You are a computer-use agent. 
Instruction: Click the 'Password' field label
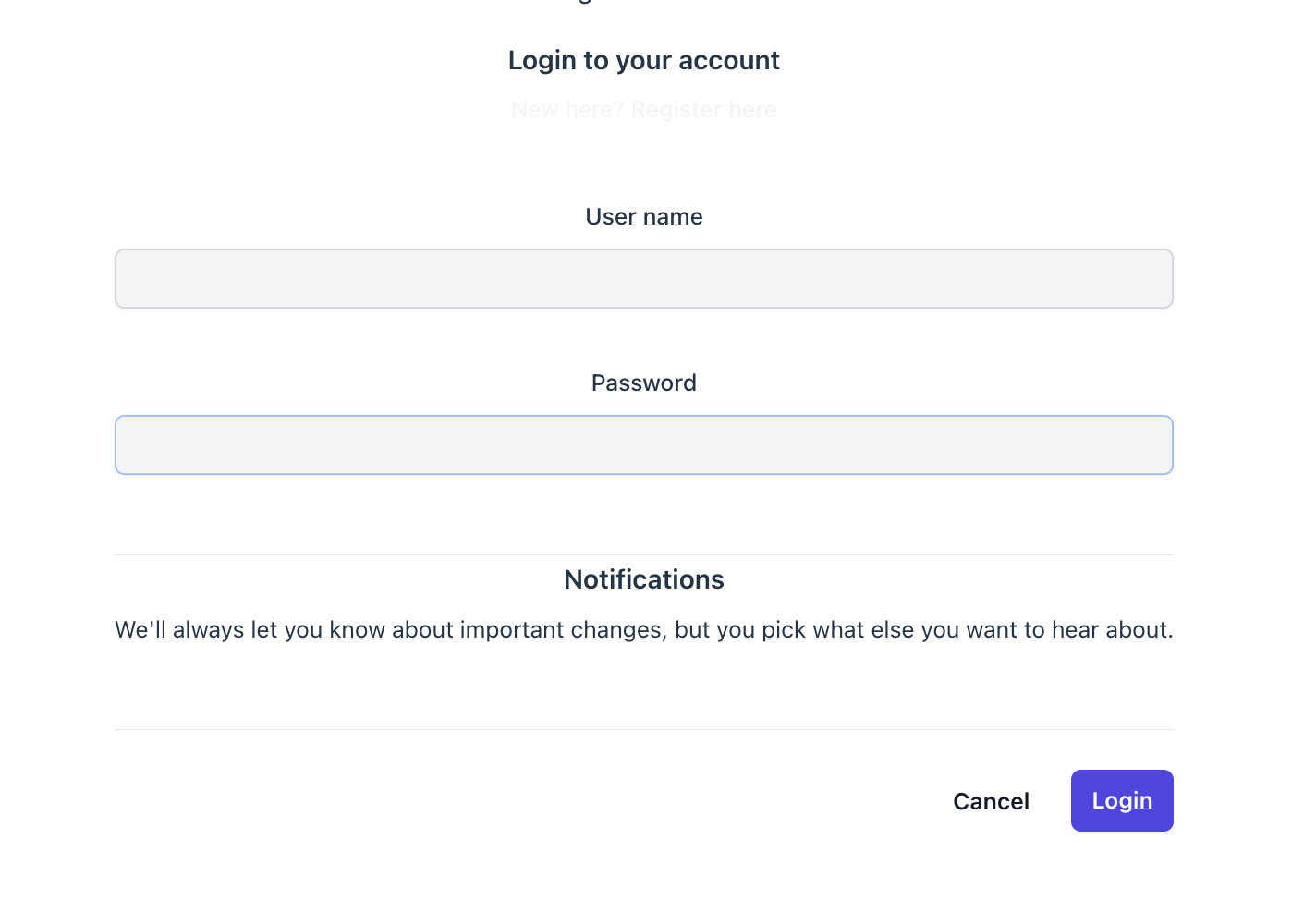coord(643,383)
